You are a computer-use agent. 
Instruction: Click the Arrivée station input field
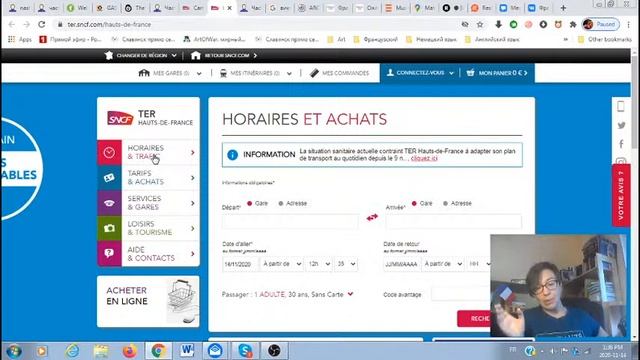pos(453,222)
